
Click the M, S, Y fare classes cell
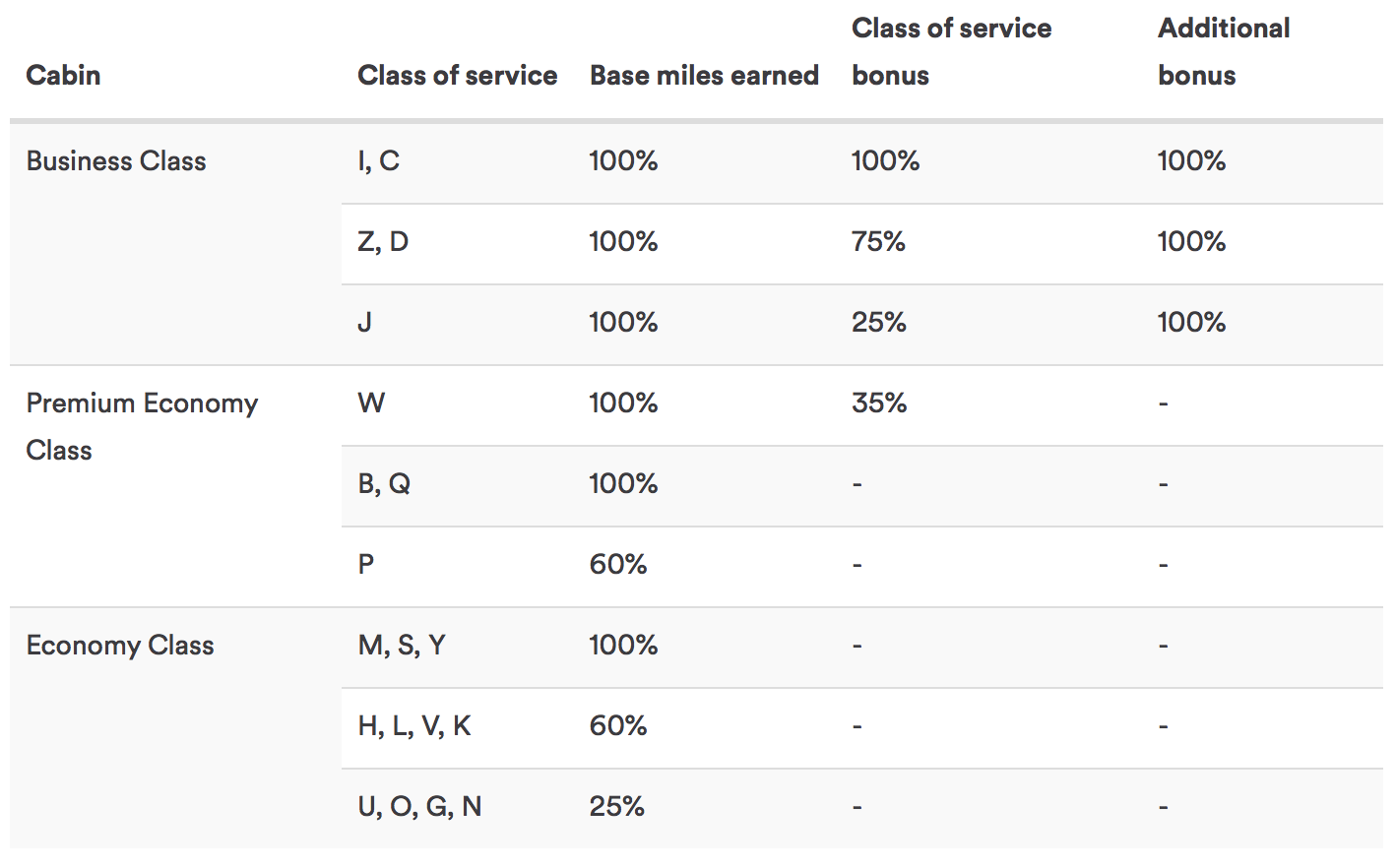[x=402, y=646]
